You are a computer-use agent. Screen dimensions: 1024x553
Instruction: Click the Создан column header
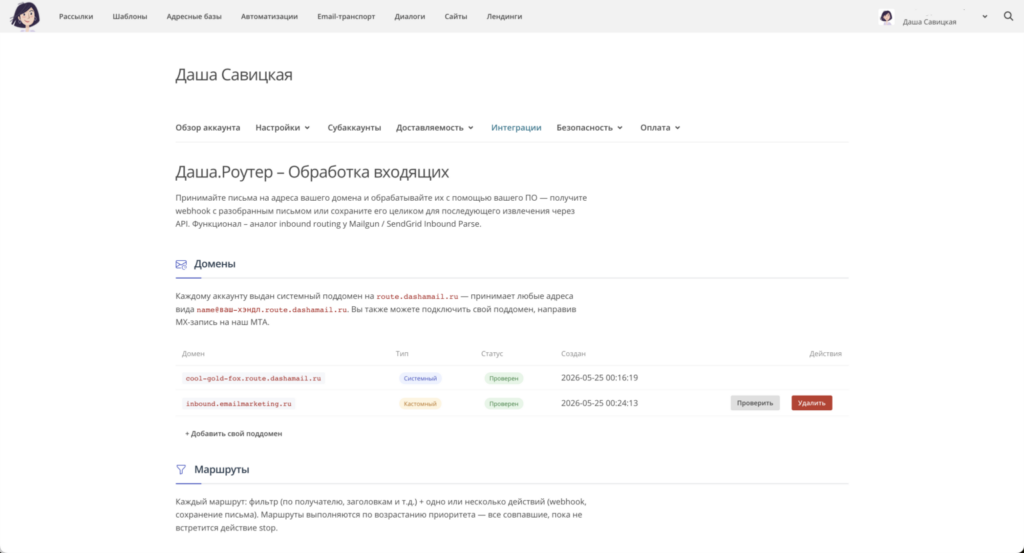click(573, 353)
